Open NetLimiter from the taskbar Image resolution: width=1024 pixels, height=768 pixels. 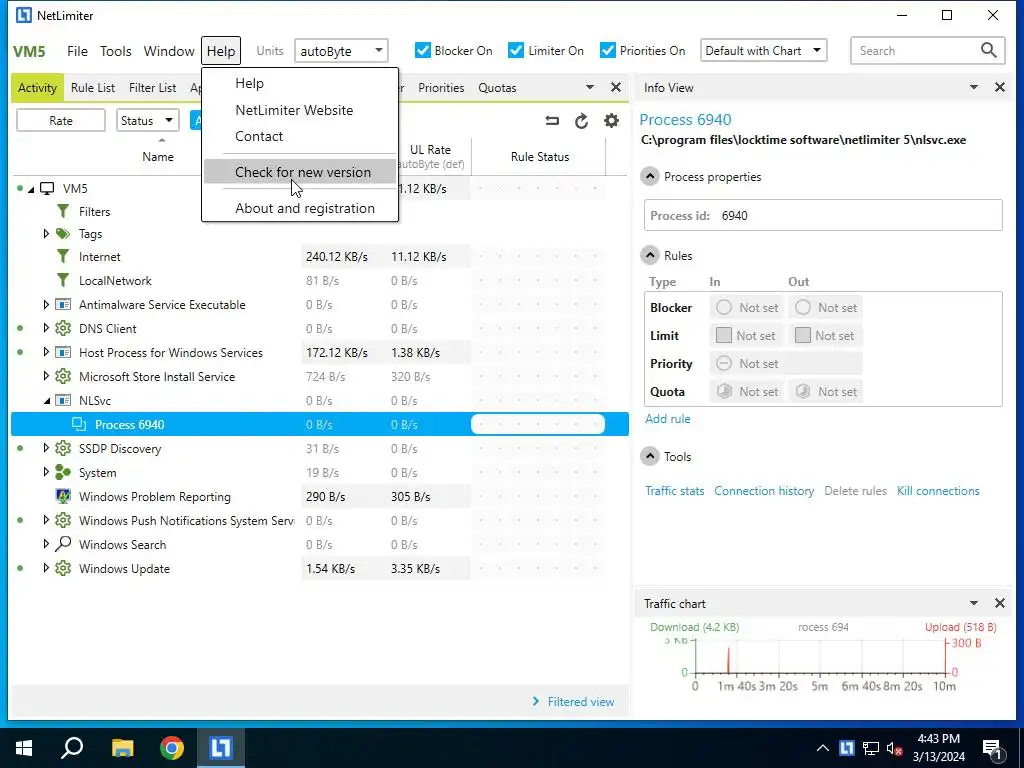pyautogui.click(x=220, y=748)
